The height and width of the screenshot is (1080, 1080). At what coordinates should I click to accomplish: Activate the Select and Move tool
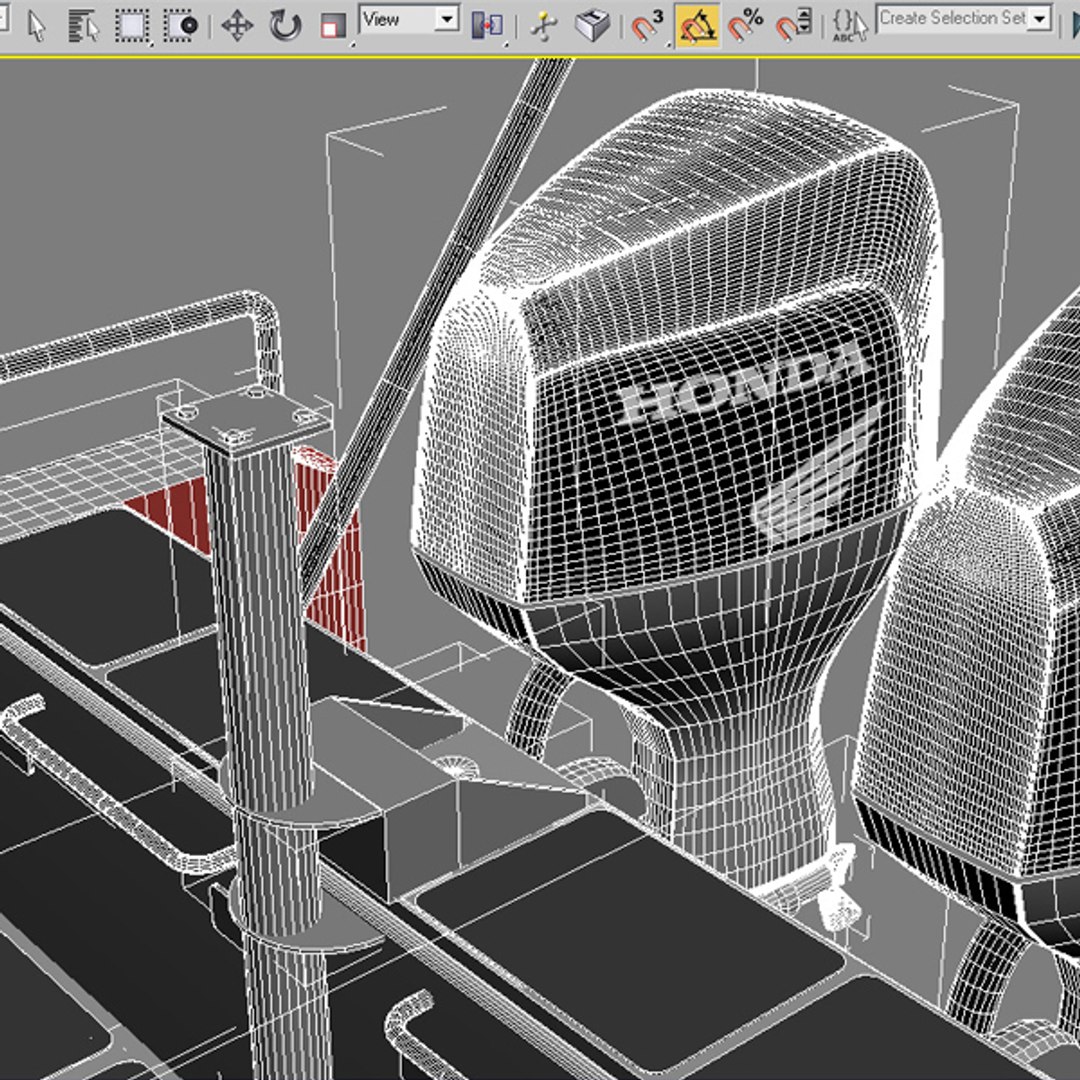click(237, 25)
